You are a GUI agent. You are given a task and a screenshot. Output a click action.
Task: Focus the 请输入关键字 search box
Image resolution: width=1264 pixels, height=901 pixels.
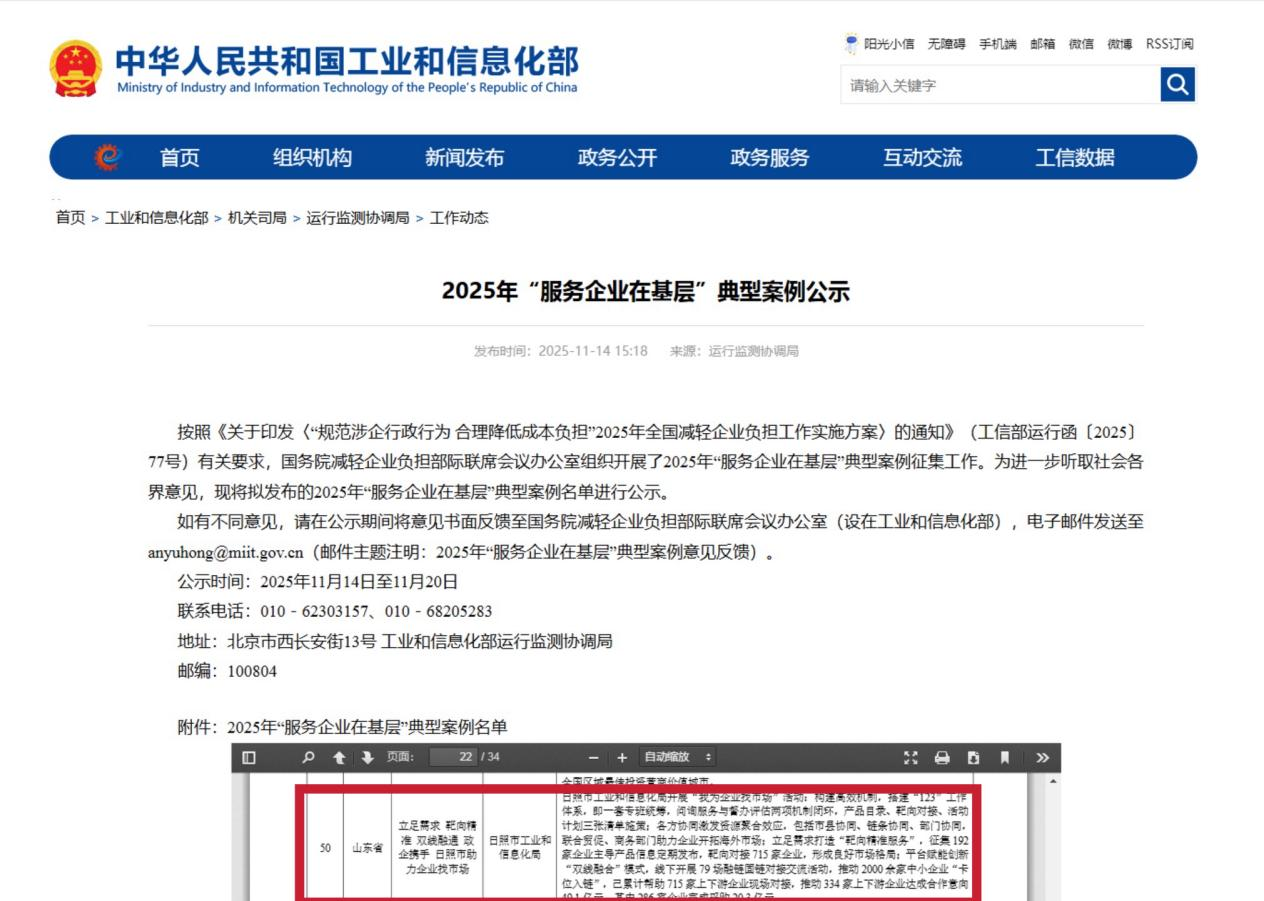coord(1000,85)
